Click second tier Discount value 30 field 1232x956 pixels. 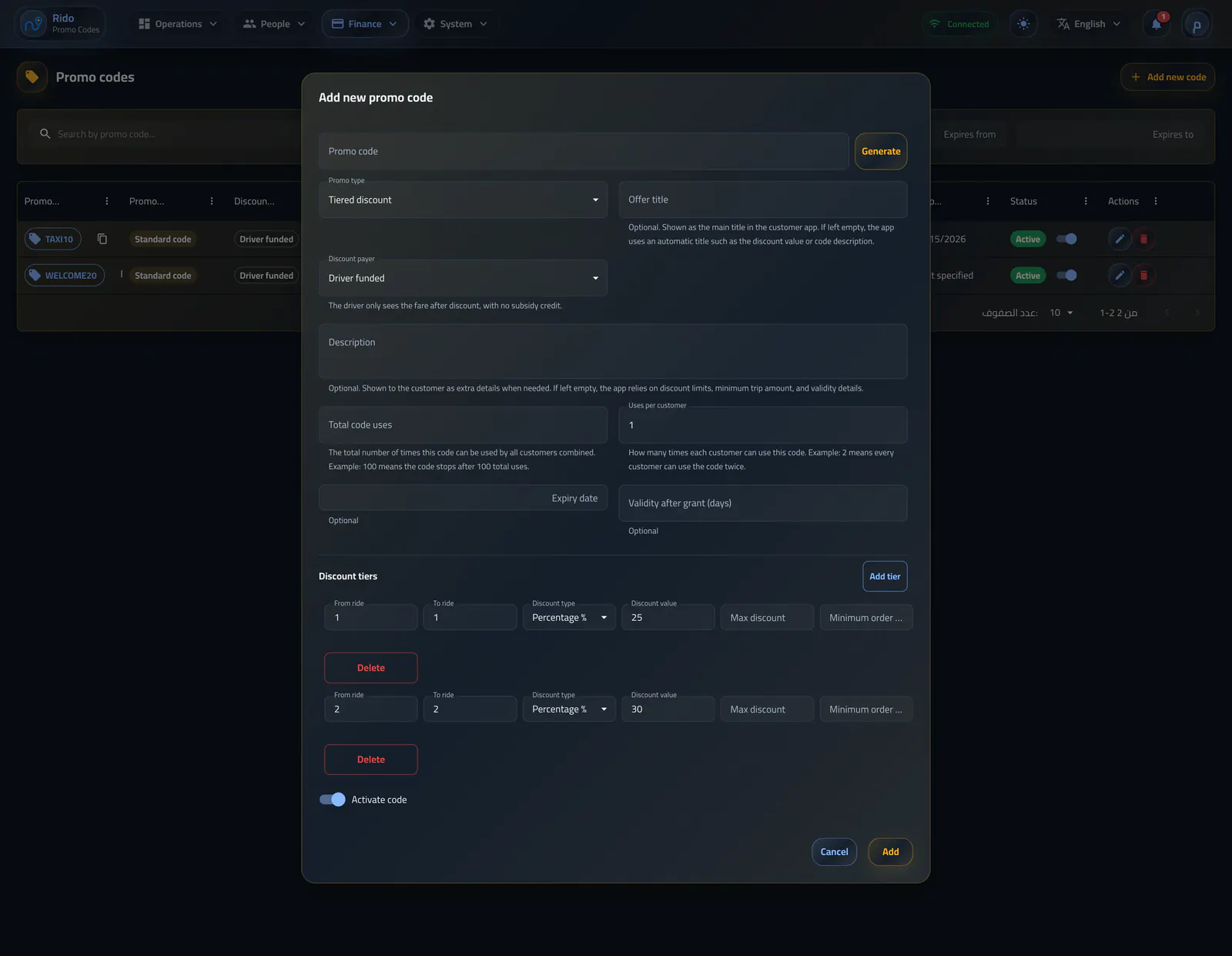point(668,709)
